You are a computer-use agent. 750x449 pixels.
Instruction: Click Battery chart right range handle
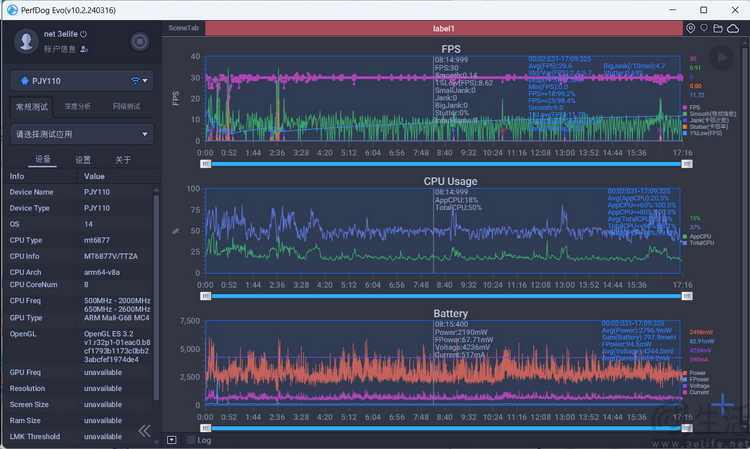pyautogui.click(x=687, y=428)
